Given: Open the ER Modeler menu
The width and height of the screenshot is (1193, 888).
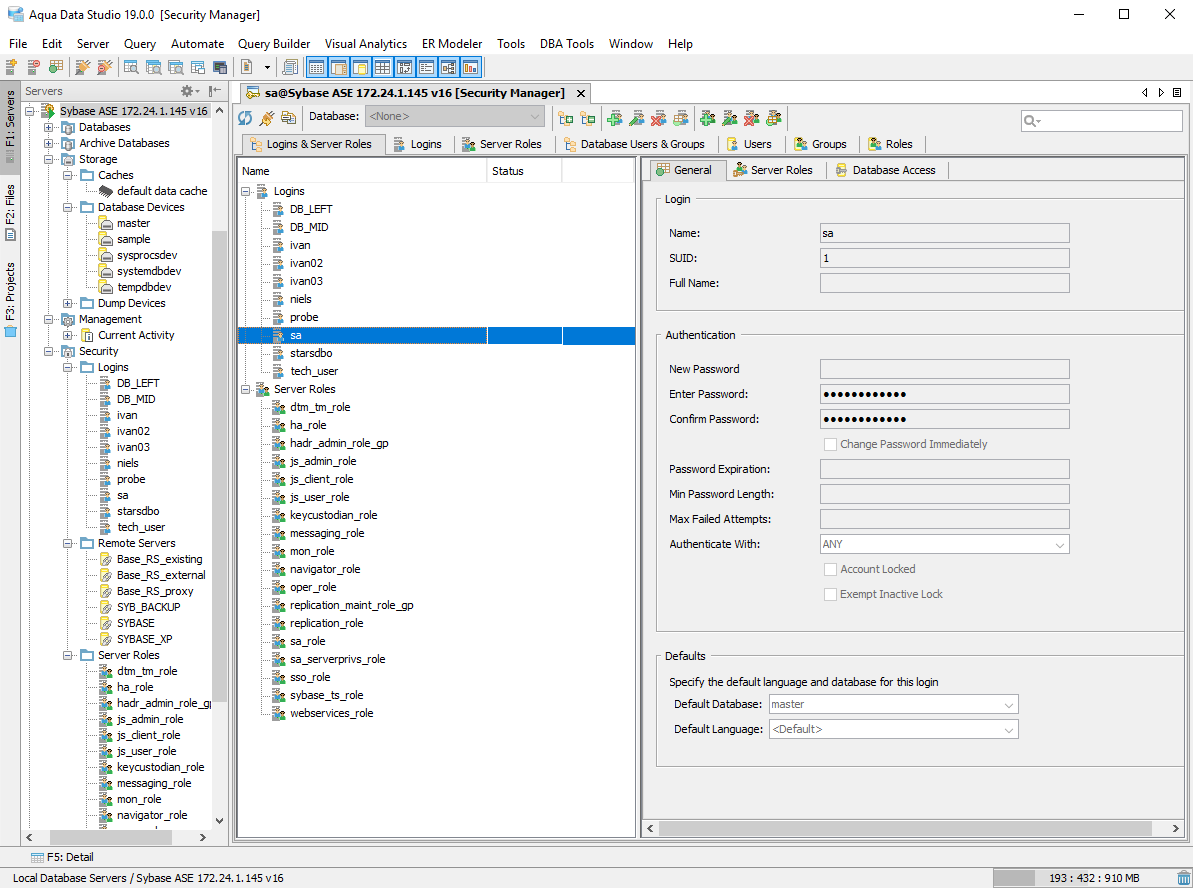Looking at the screenshot, I should tap(452, 43).
